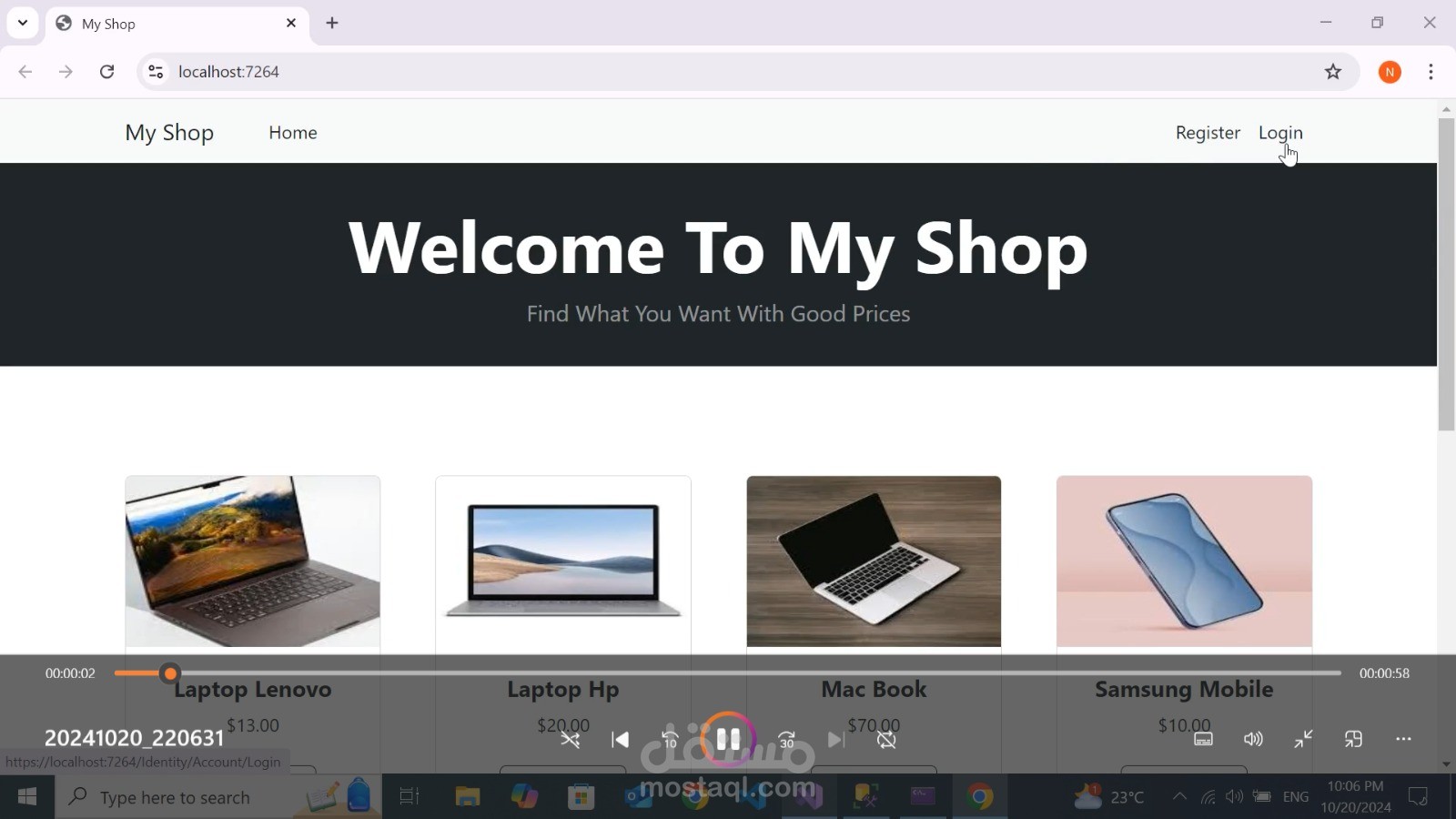Open more options in the video player

tap(1403, 739)
